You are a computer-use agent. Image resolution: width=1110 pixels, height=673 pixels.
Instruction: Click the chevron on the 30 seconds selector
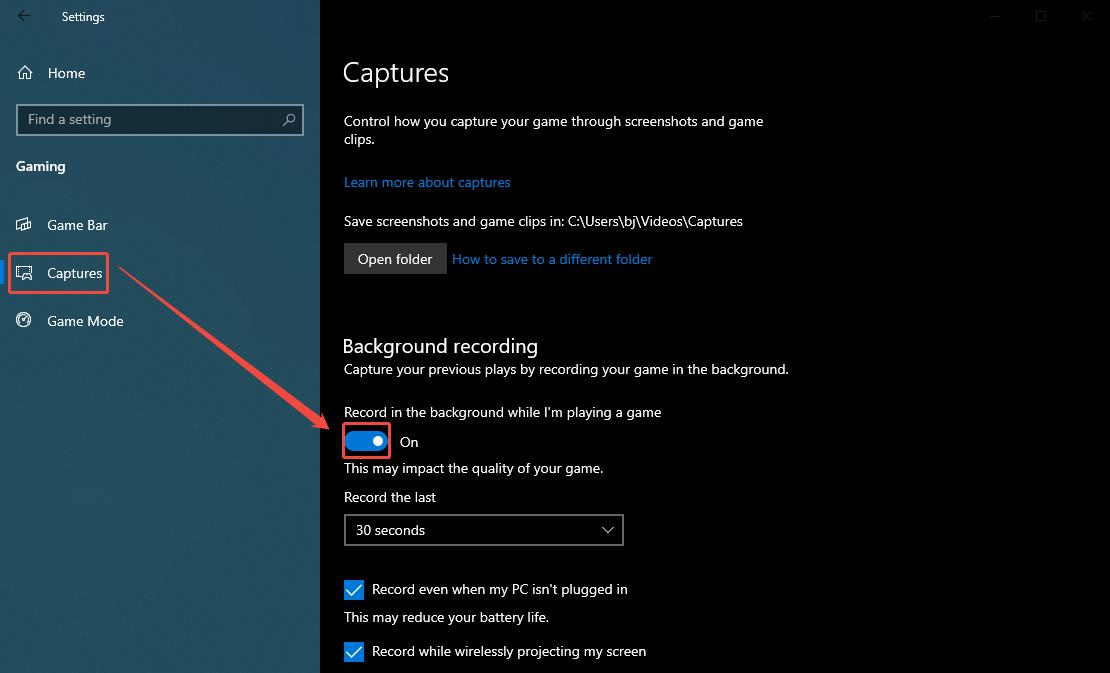coord(607,530)
